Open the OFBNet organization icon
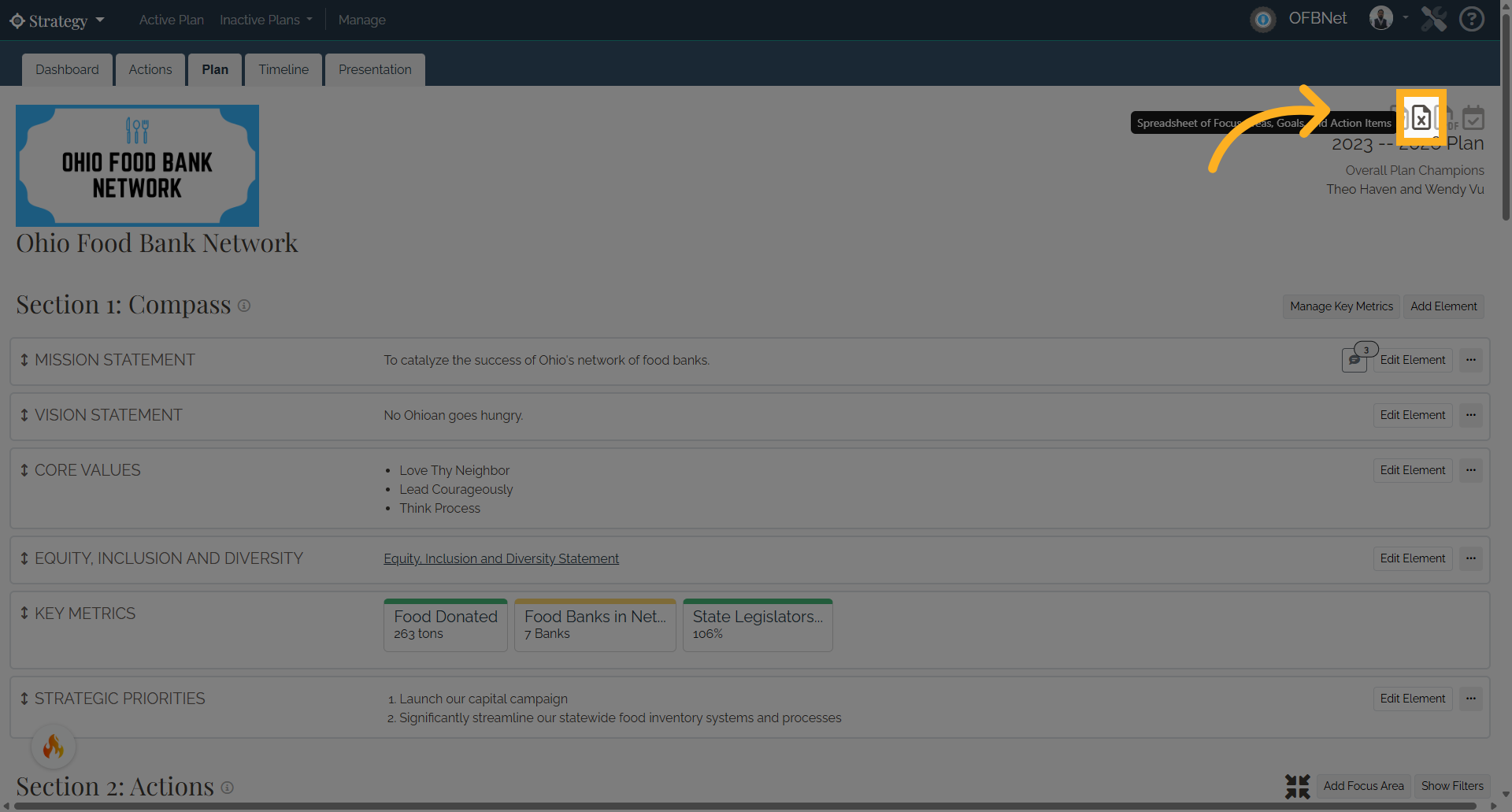This screenshot has height=812, width=1512. click(x=1263, y=20)
